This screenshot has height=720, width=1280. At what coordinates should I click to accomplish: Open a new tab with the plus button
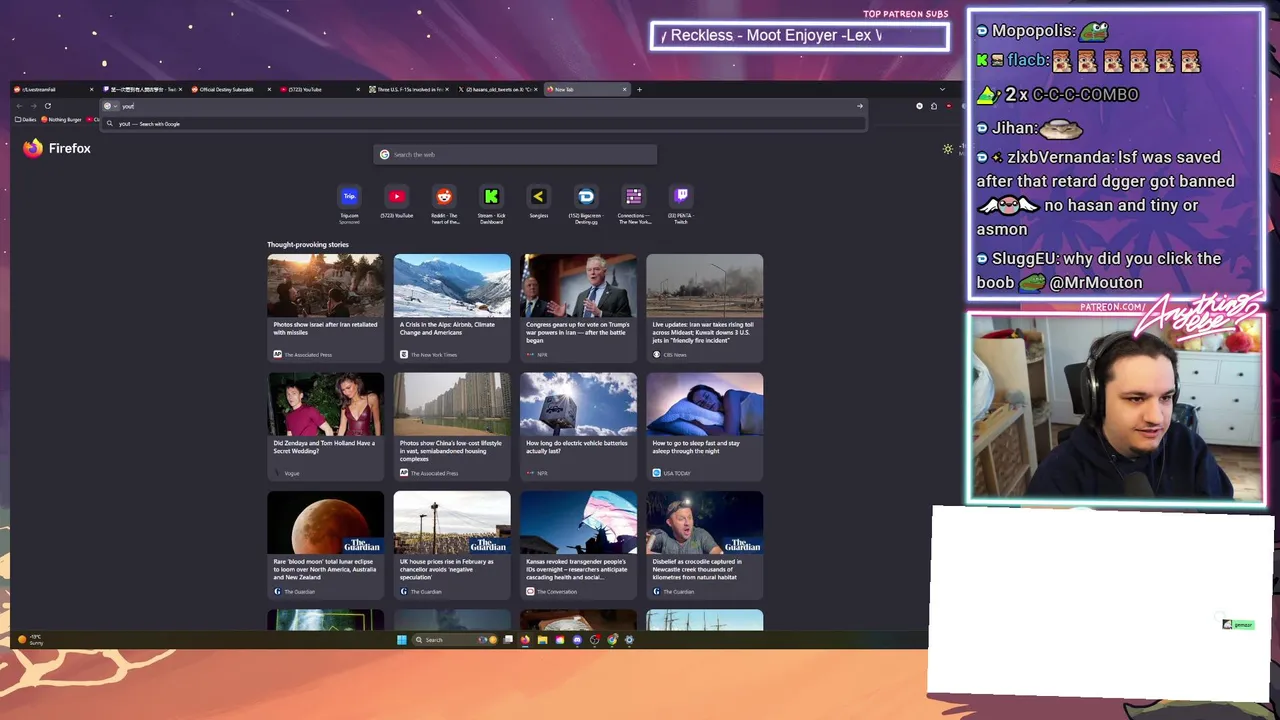point(640,89)
